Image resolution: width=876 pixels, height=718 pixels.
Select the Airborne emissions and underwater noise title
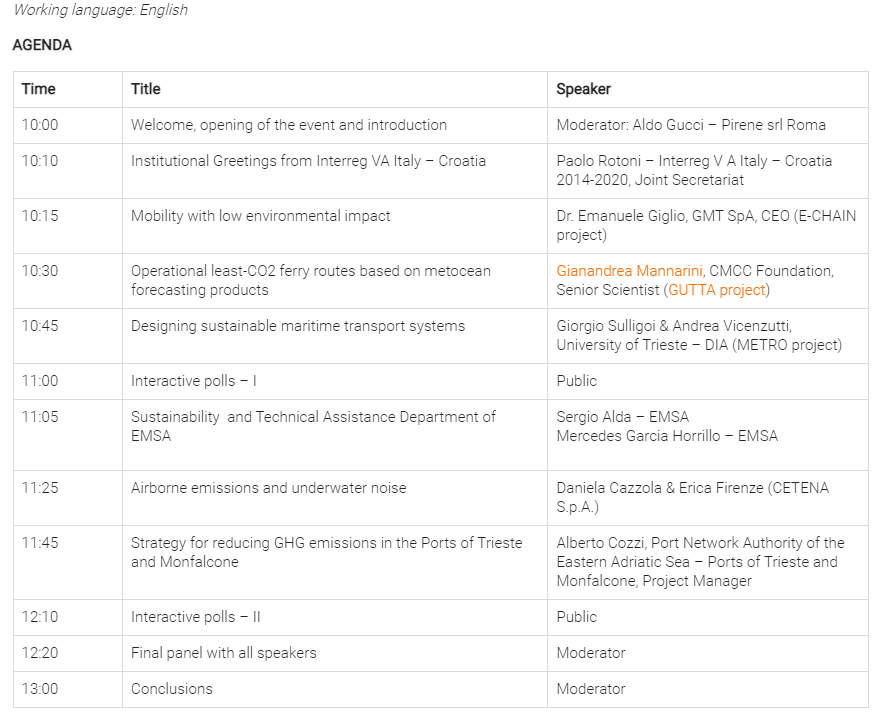(x=269, y=488)
